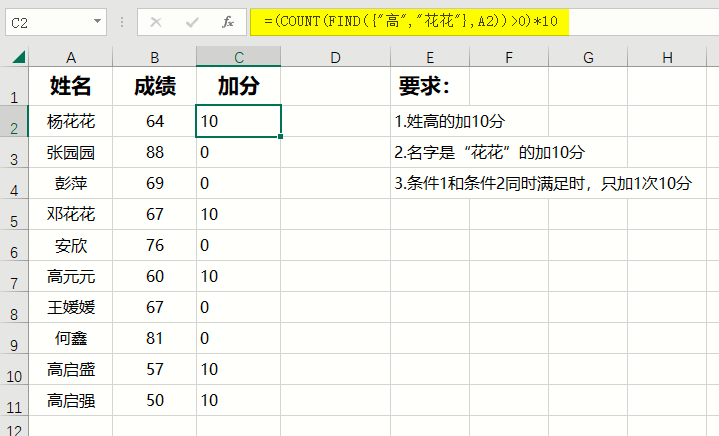Viewport: 719px width, 436px height.
Task: Click the text 1.姓高的加10分
Action: pyautogui.click(x=449, y=121)
